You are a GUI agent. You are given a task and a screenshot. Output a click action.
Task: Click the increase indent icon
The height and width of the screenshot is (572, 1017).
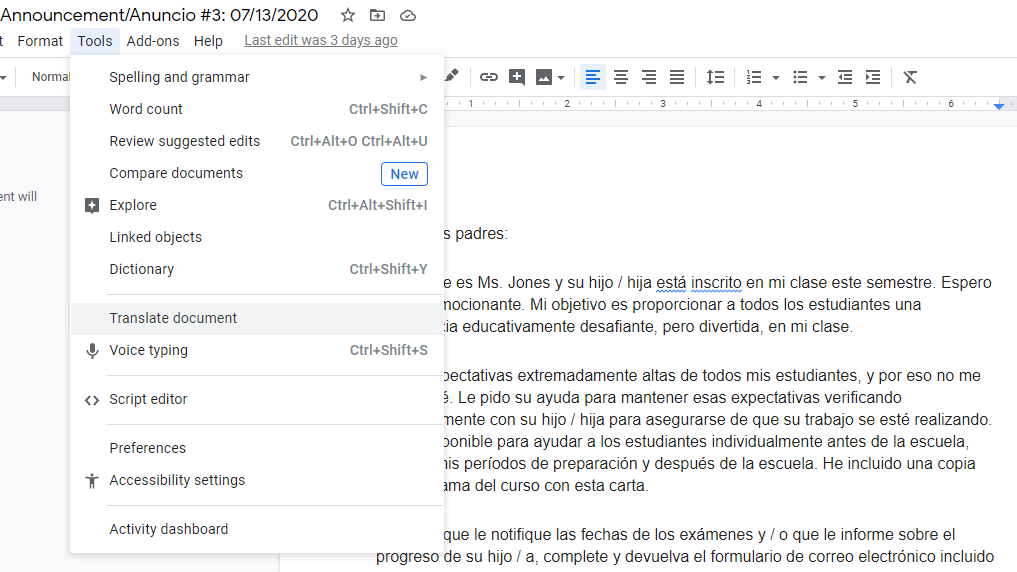[x=873, y=77]
